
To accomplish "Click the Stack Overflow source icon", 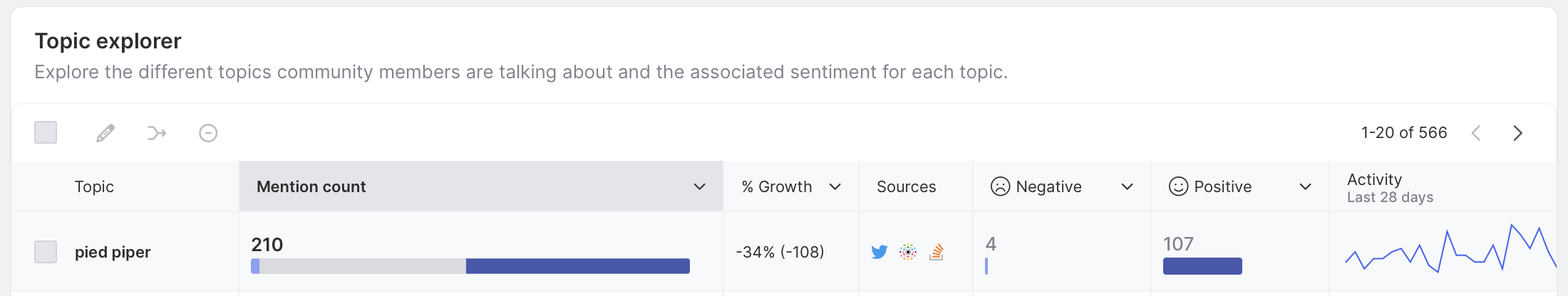I will [x=937, y=252].
